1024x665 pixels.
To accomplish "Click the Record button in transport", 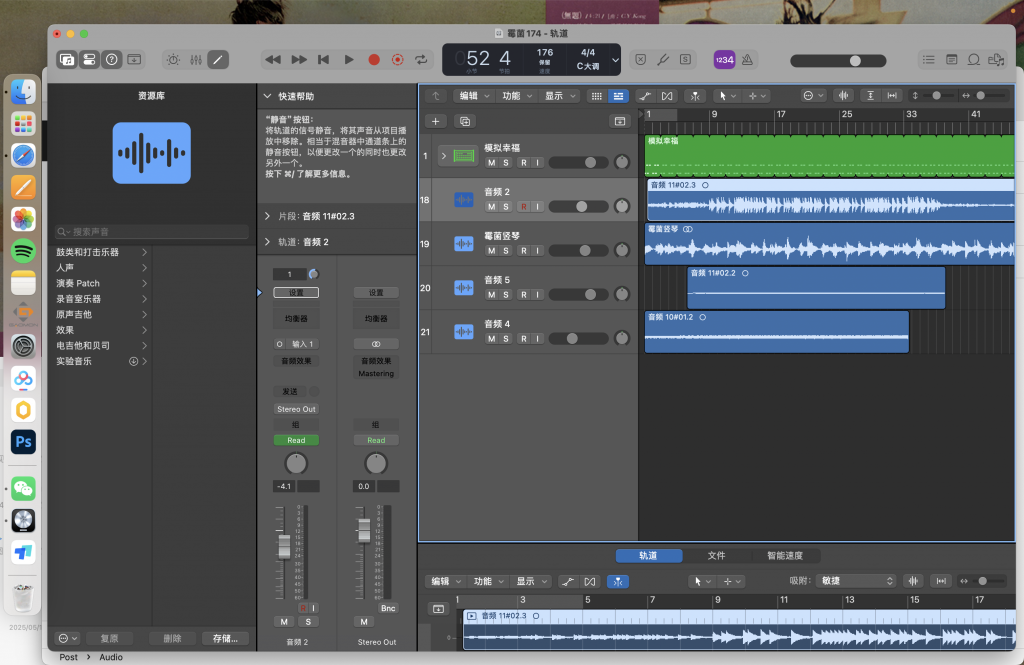I will click(374, 60).
